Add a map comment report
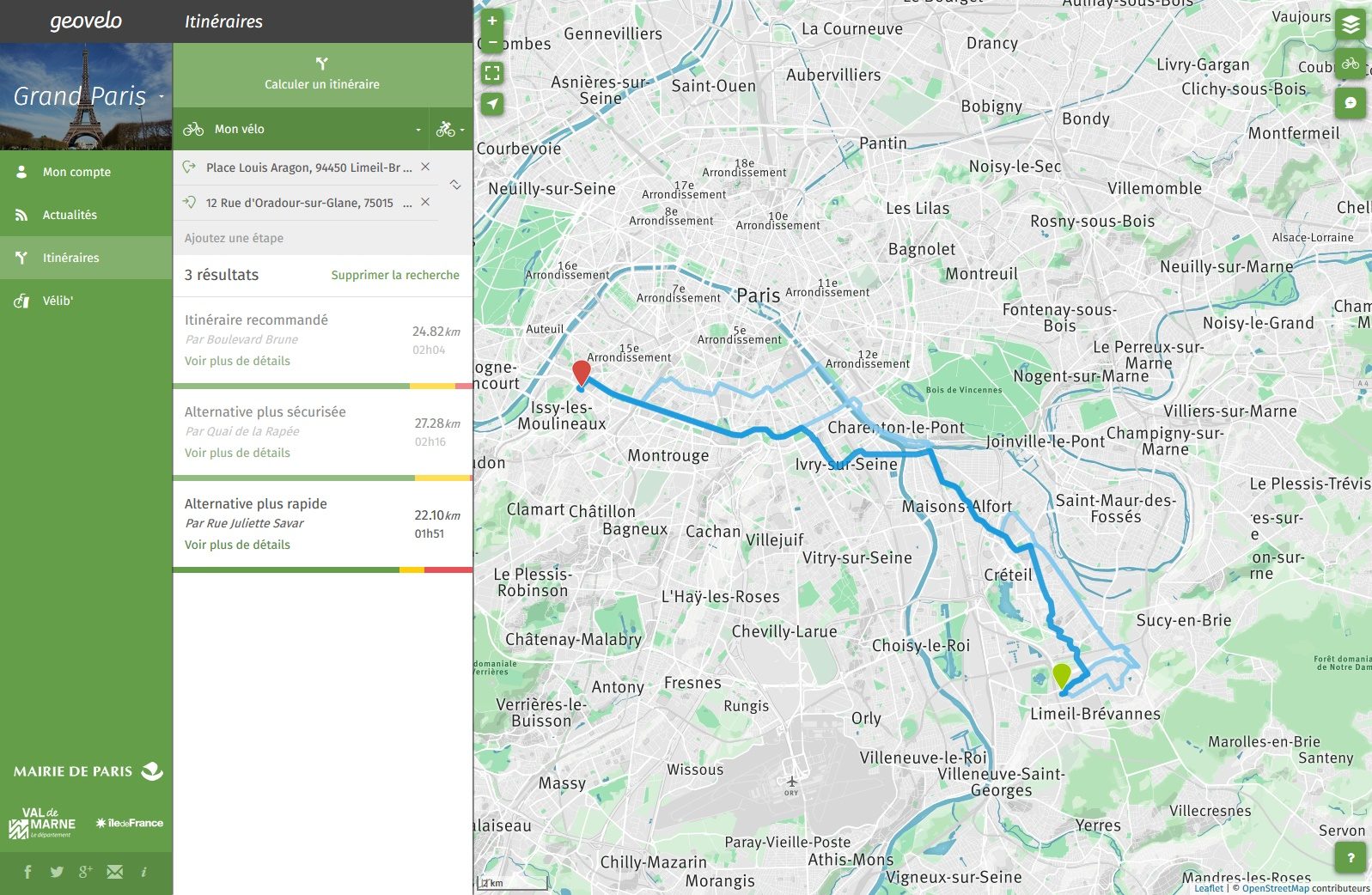Screen dimensions: 1372x895 click(x=1351, y=103)
